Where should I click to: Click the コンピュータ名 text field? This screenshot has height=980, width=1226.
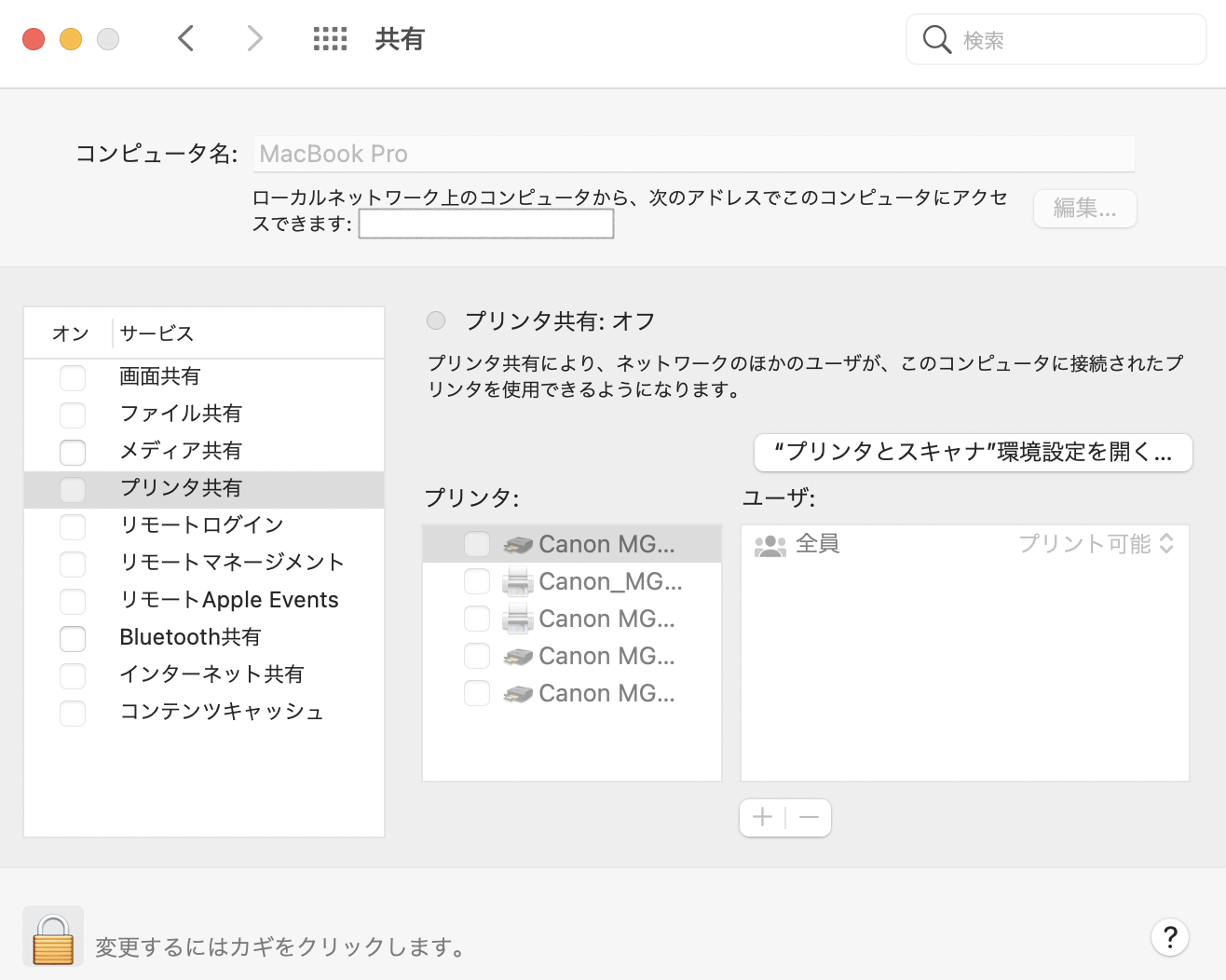click(x=693, y=154)
